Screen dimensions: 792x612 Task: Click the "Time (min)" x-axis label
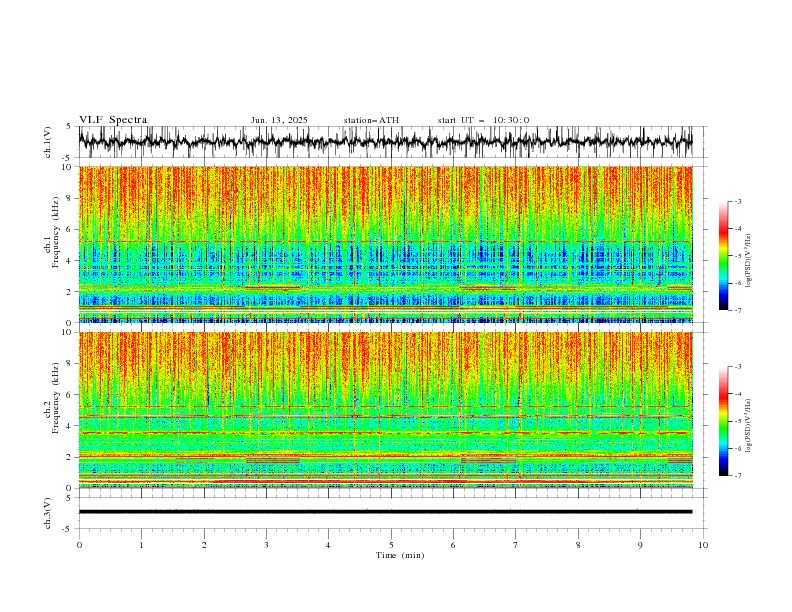point(400,555)
